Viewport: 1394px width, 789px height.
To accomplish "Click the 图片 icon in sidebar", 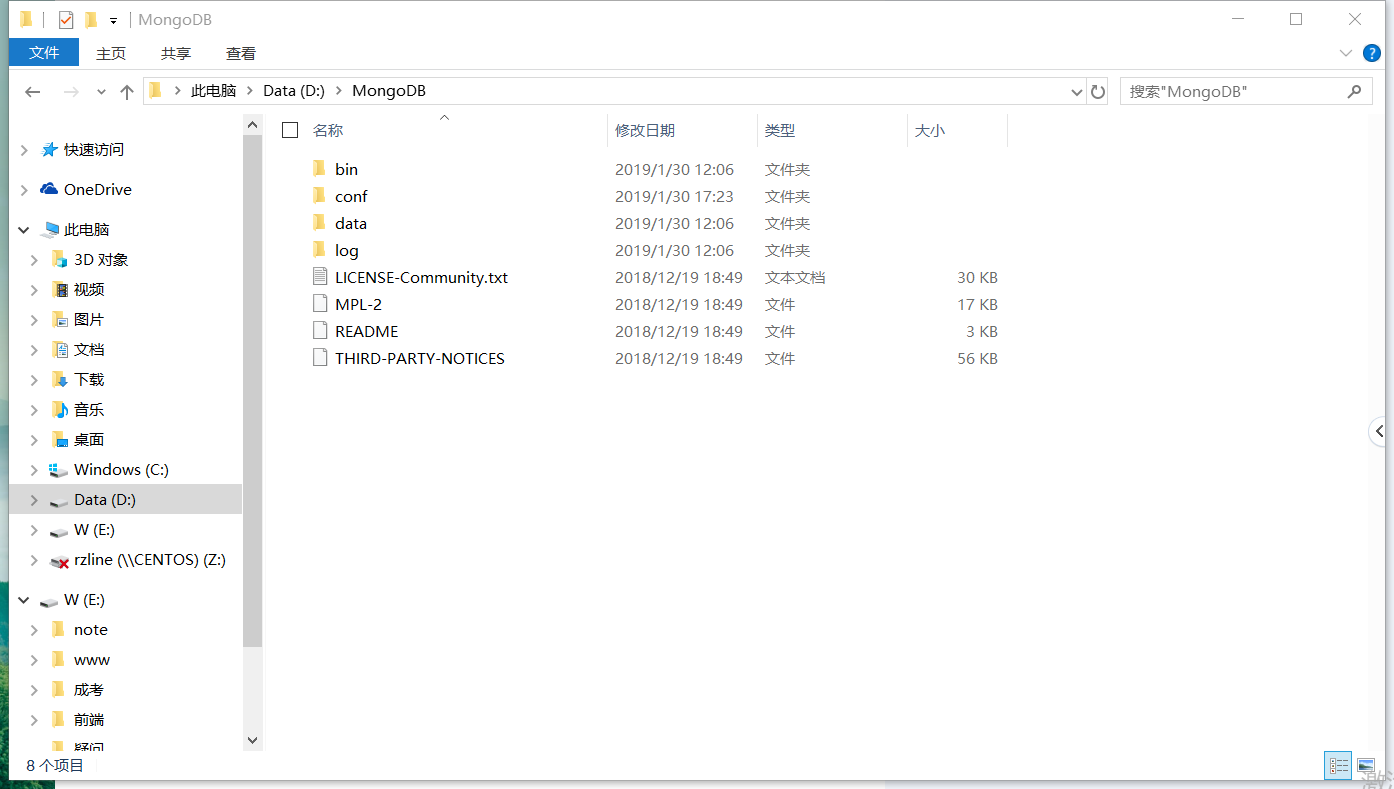I will point(60,319).
